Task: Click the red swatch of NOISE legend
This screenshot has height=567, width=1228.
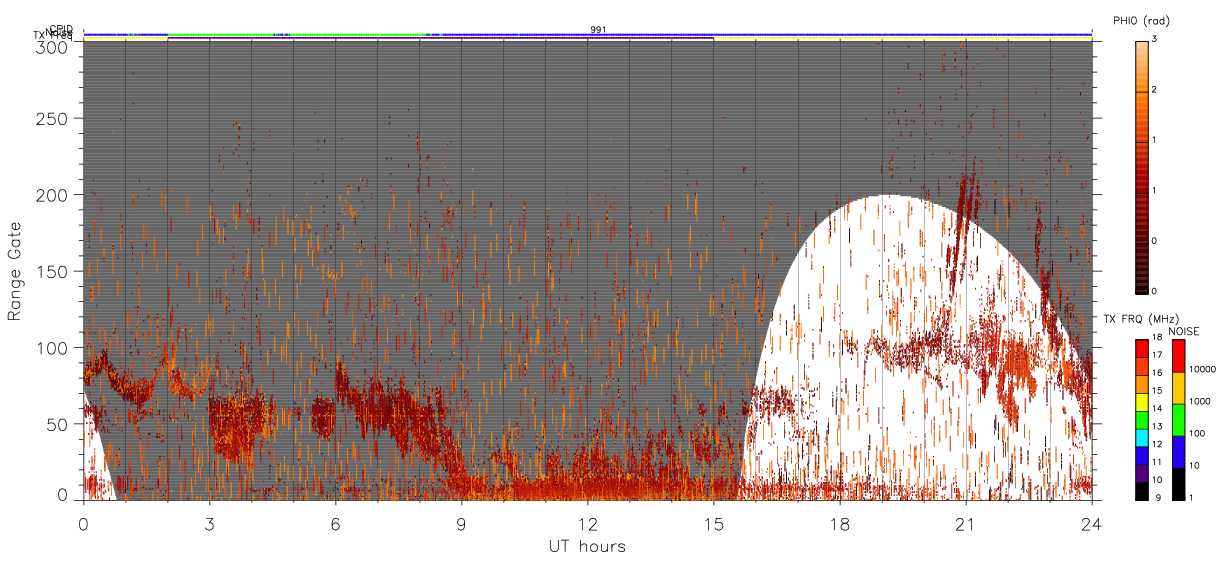Action: click(1179, 356)
